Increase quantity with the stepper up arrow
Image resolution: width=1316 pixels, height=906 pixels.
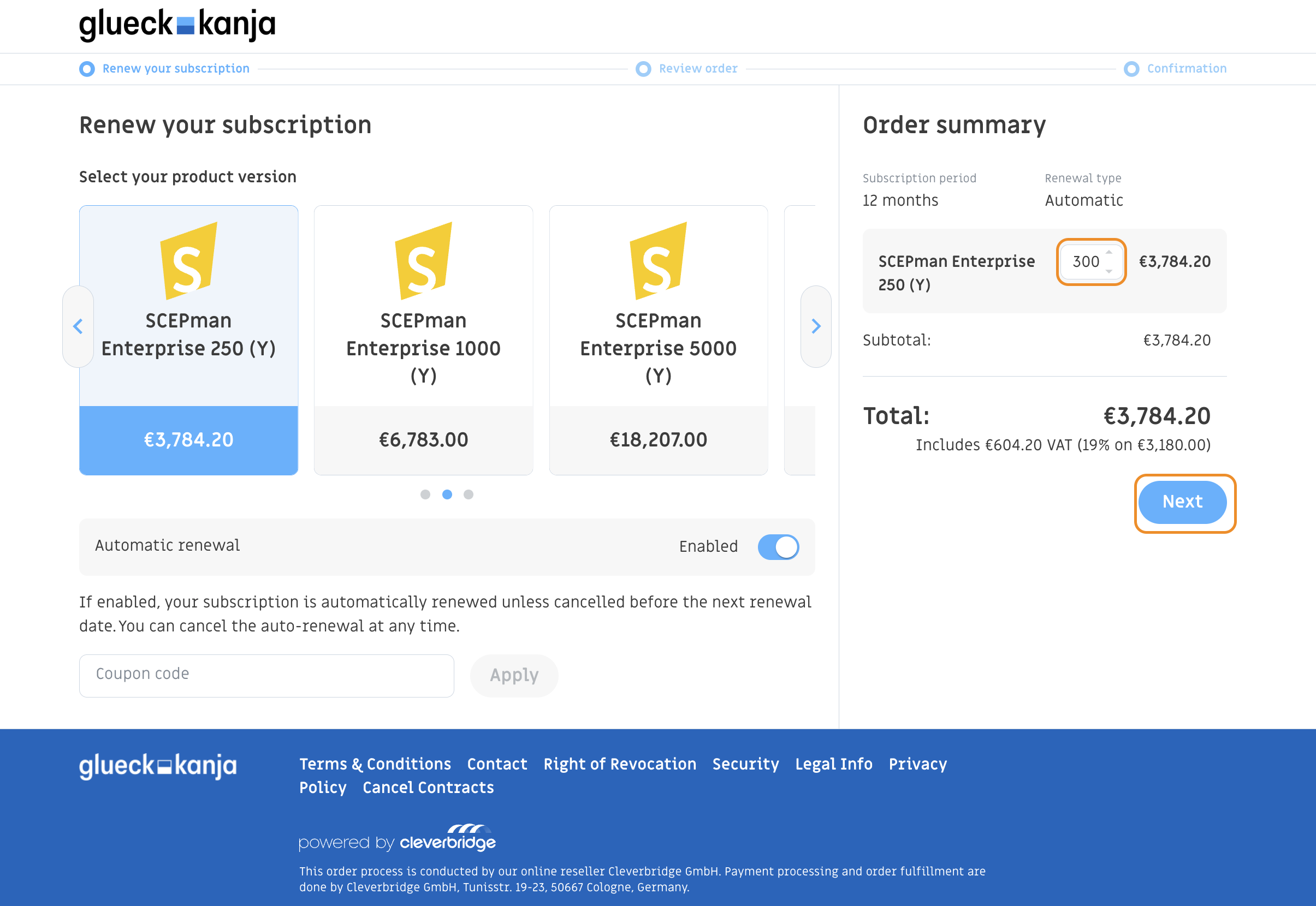1108,253
